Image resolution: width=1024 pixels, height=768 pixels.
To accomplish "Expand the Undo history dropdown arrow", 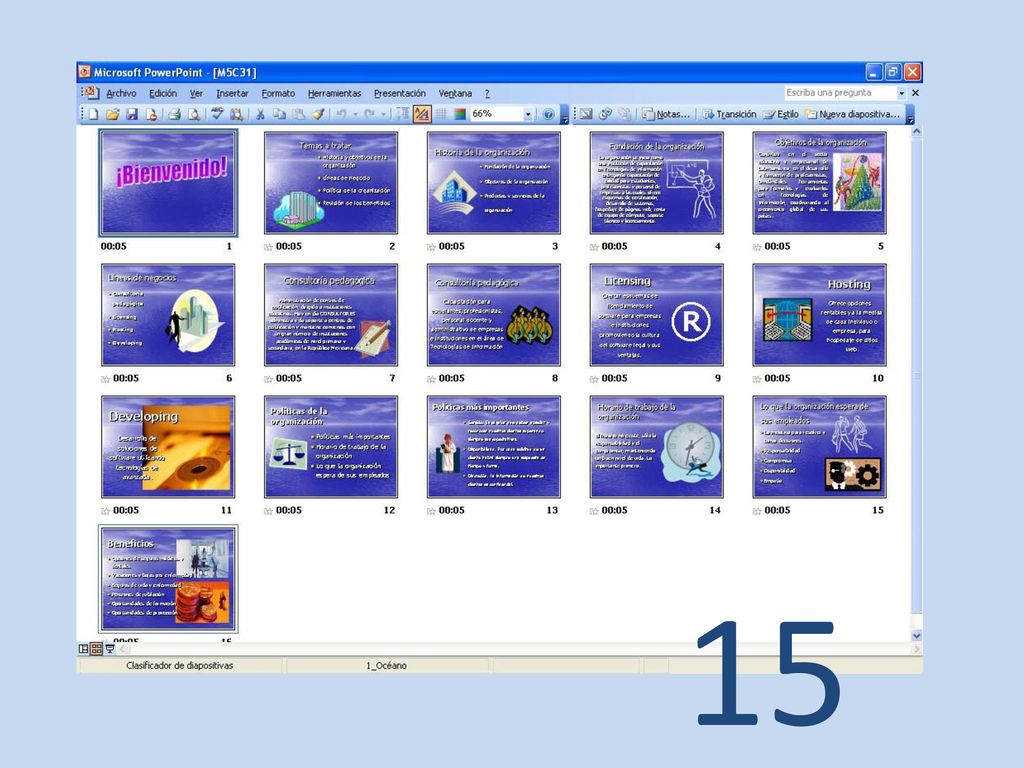I will (x=355, y=114).
